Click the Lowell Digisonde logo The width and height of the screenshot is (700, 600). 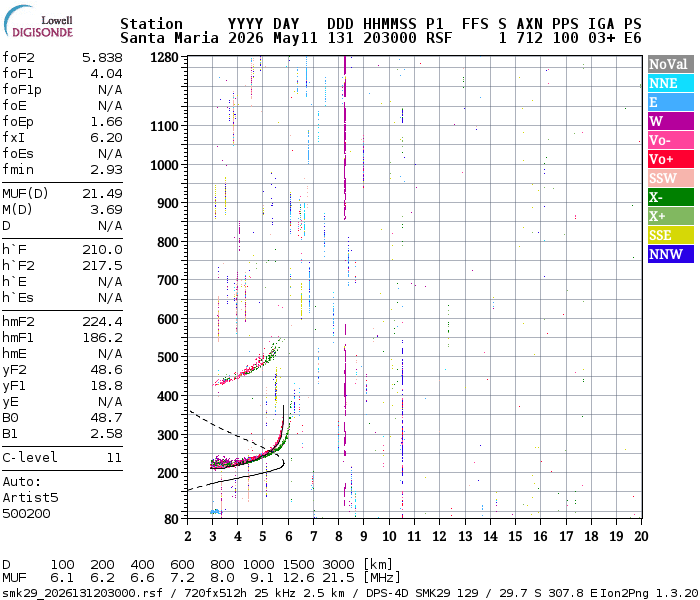38,22
